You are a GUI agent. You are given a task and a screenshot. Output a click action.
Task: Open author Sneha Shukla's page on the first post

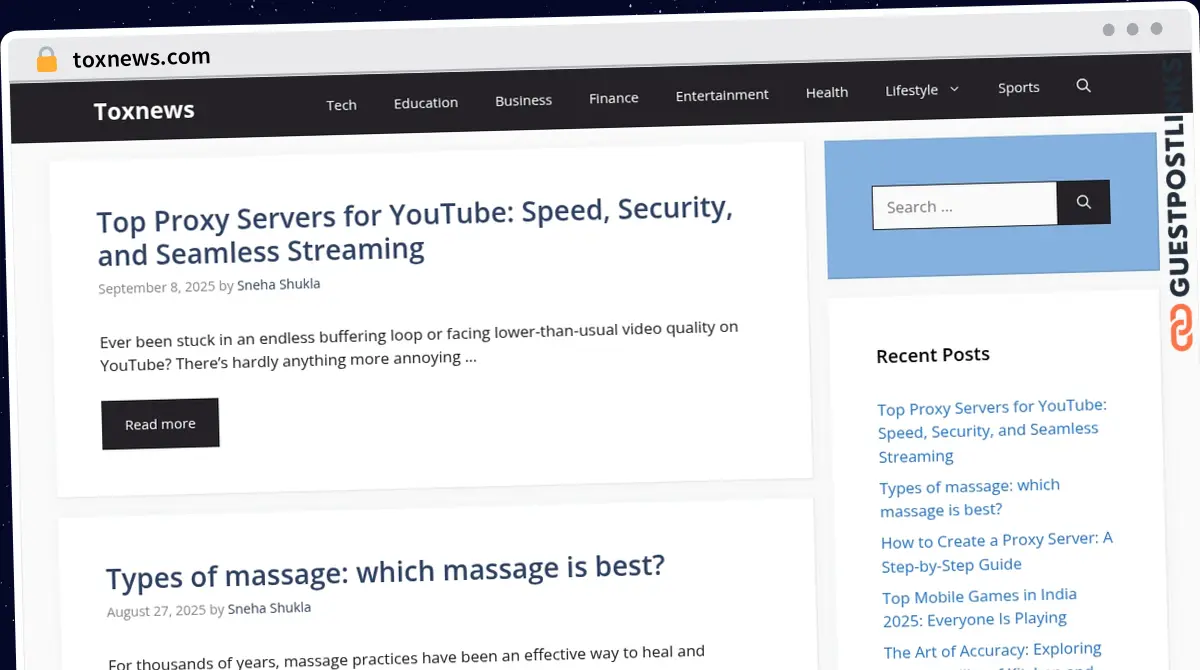pos(278,284)
